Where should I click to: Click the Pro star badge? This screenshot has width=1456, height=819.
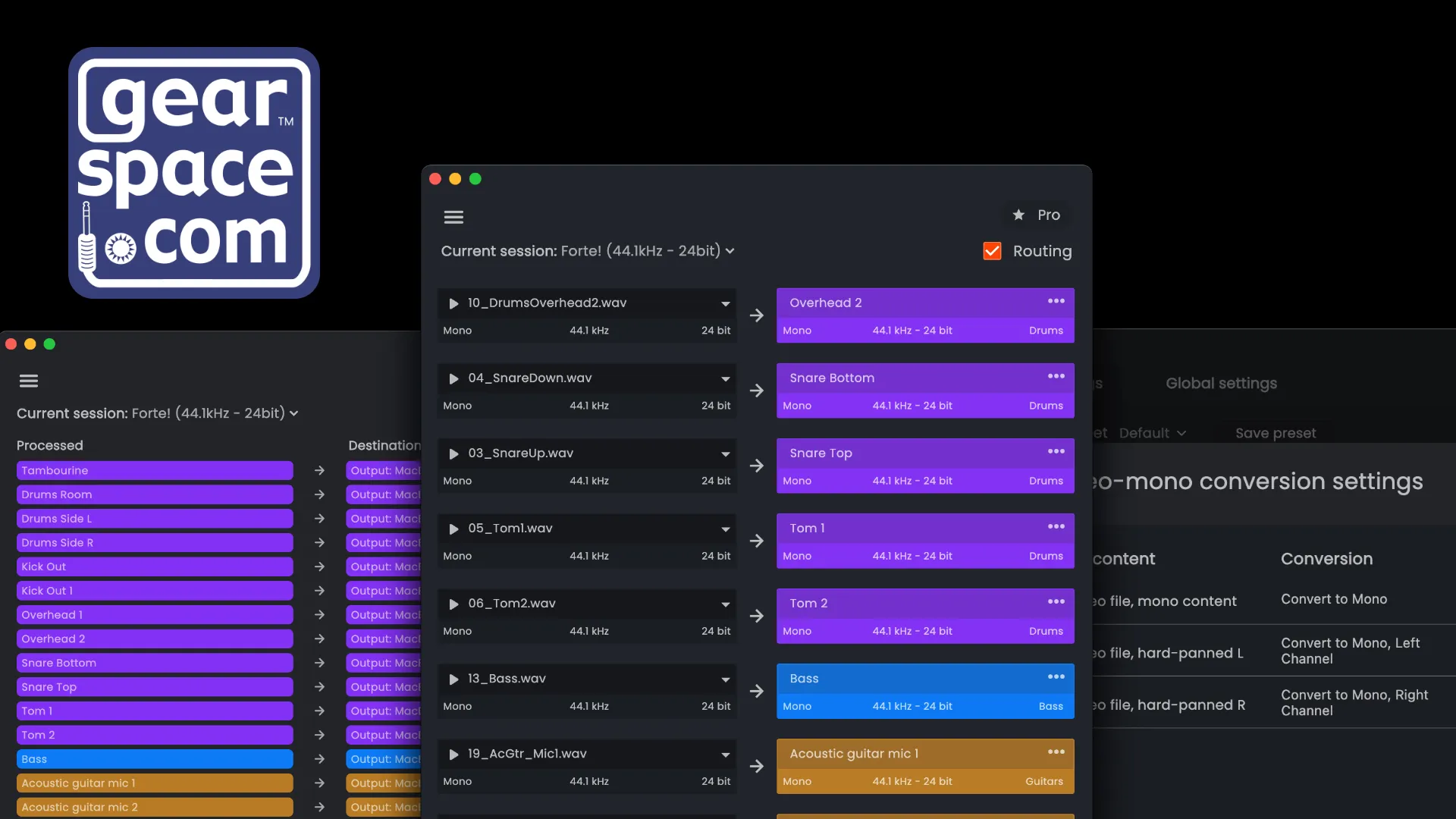point(1037,215)
